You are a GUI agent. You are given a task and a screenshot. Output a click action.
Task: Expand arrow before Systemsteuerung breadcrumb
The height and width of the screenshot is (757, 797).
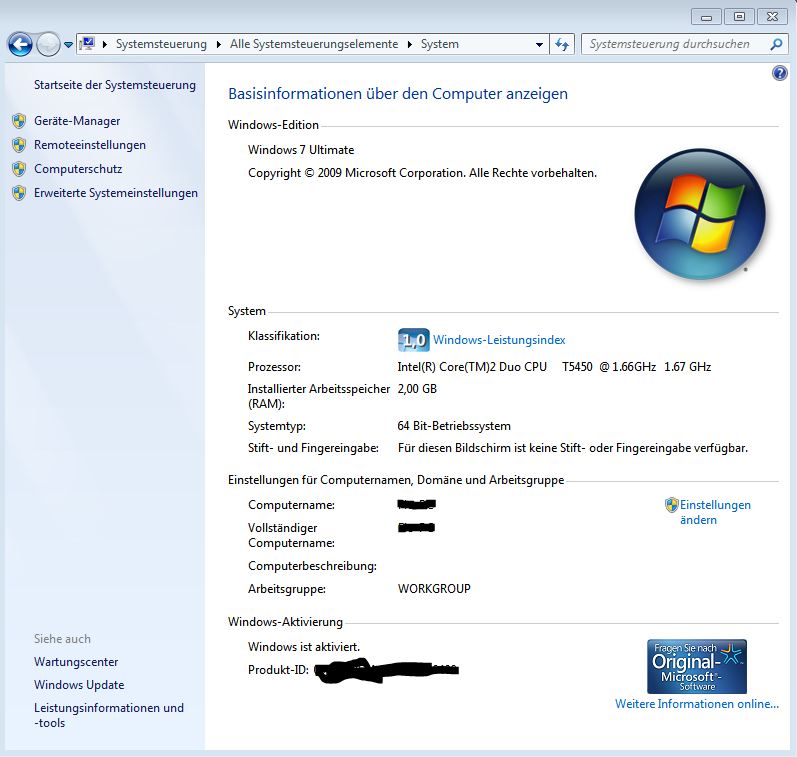105,44
